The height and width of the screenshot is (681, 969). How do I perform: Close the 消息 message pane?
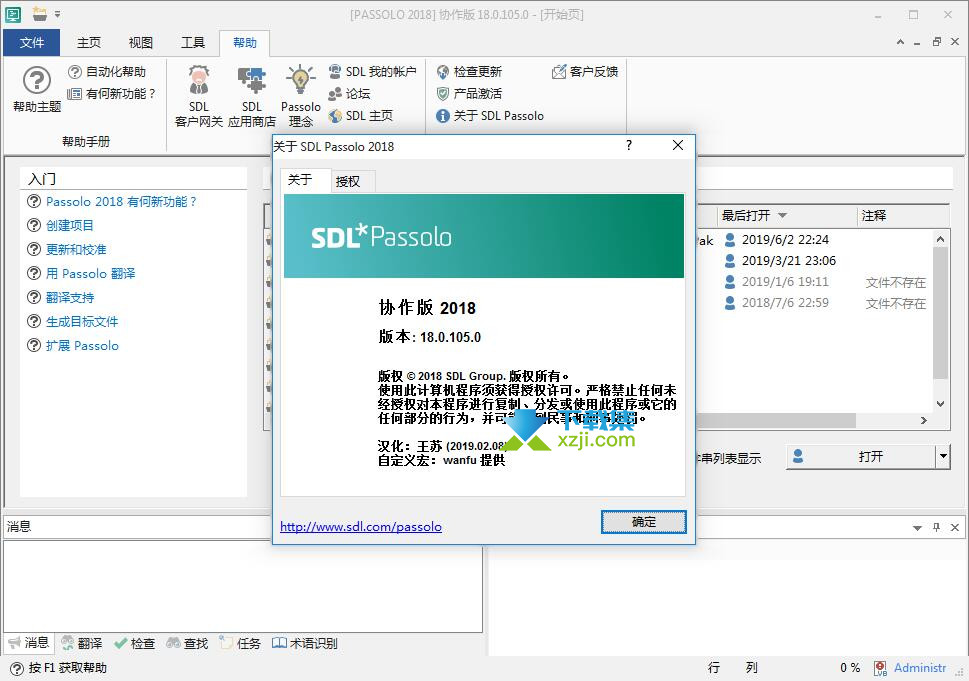955,527
